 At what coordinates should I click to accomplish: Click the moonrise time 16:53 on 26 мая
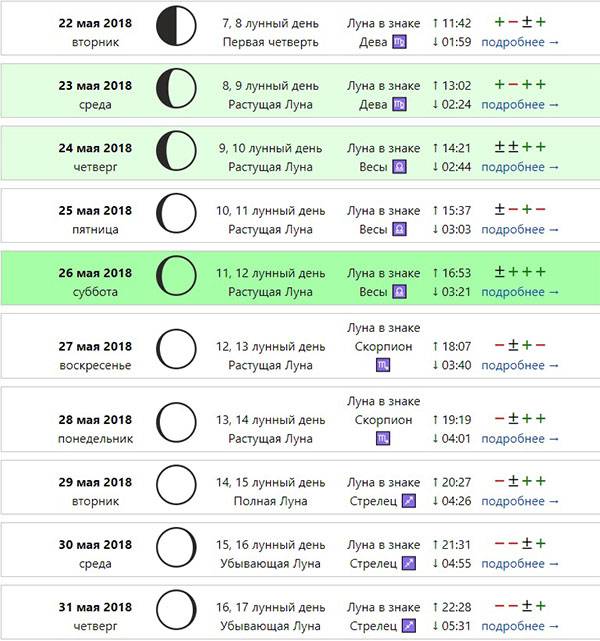[458, 272]
